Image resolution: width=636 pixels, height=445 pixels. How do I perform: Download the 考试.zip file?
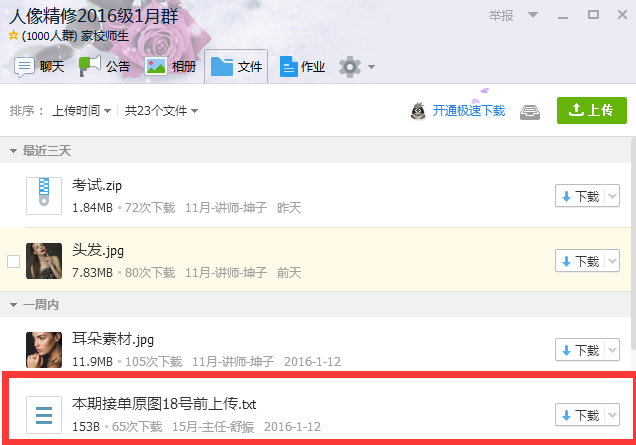click(x=580, y=196)
